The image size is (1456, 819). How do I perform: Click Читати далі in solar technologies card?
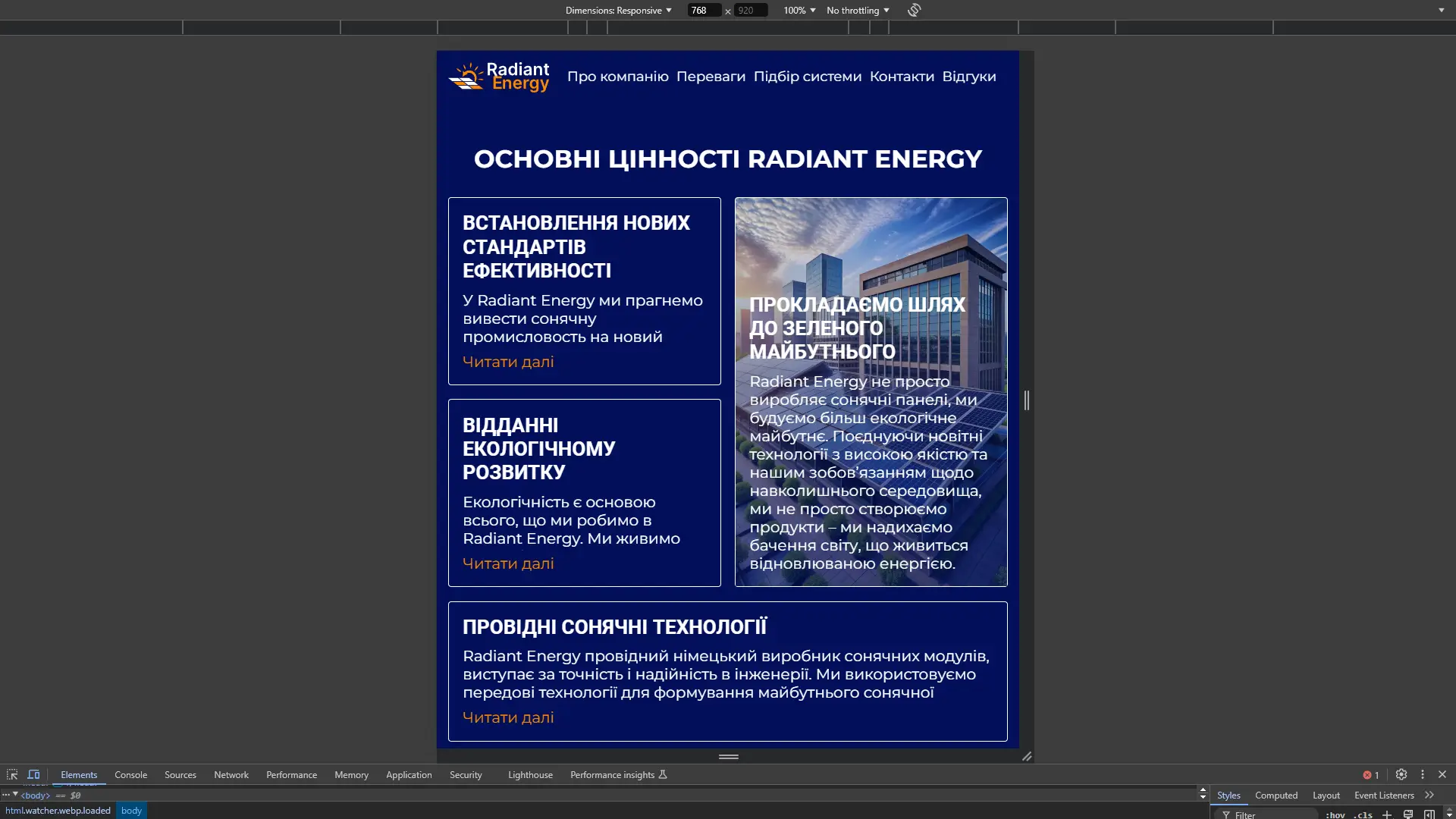[x=508, y=717]
